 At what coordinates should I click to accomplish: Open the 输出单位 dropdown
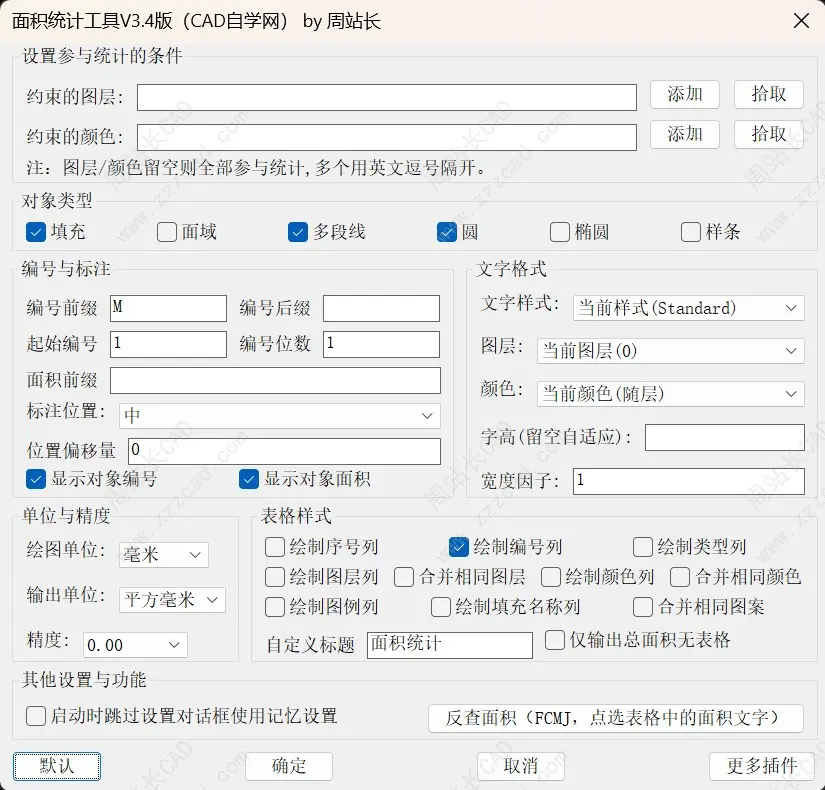172,600
